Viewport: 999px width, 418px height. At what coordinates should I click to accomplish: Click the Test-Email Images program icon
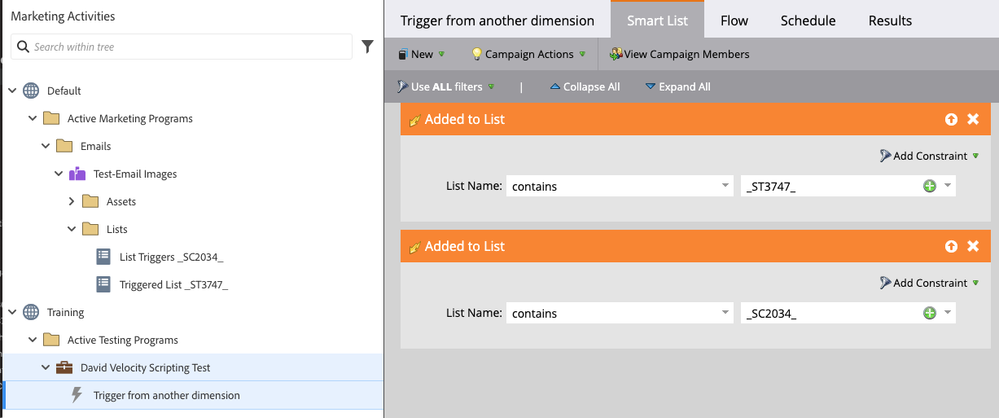click(x=77, y=173)
